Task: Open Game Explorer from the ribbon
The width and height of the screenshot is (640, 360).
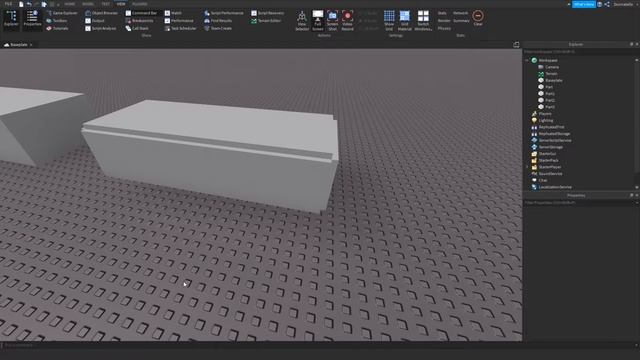Action: [62, 13]
